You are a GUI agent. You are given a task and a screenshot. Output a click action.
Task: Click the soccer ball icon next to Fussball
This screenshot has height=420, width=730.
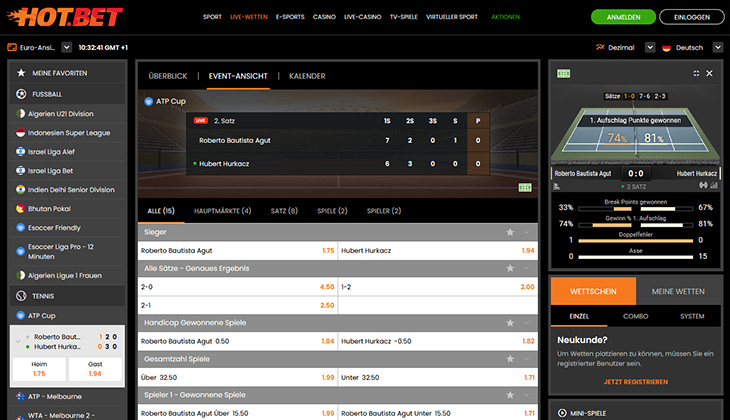[x=21, y=94]
